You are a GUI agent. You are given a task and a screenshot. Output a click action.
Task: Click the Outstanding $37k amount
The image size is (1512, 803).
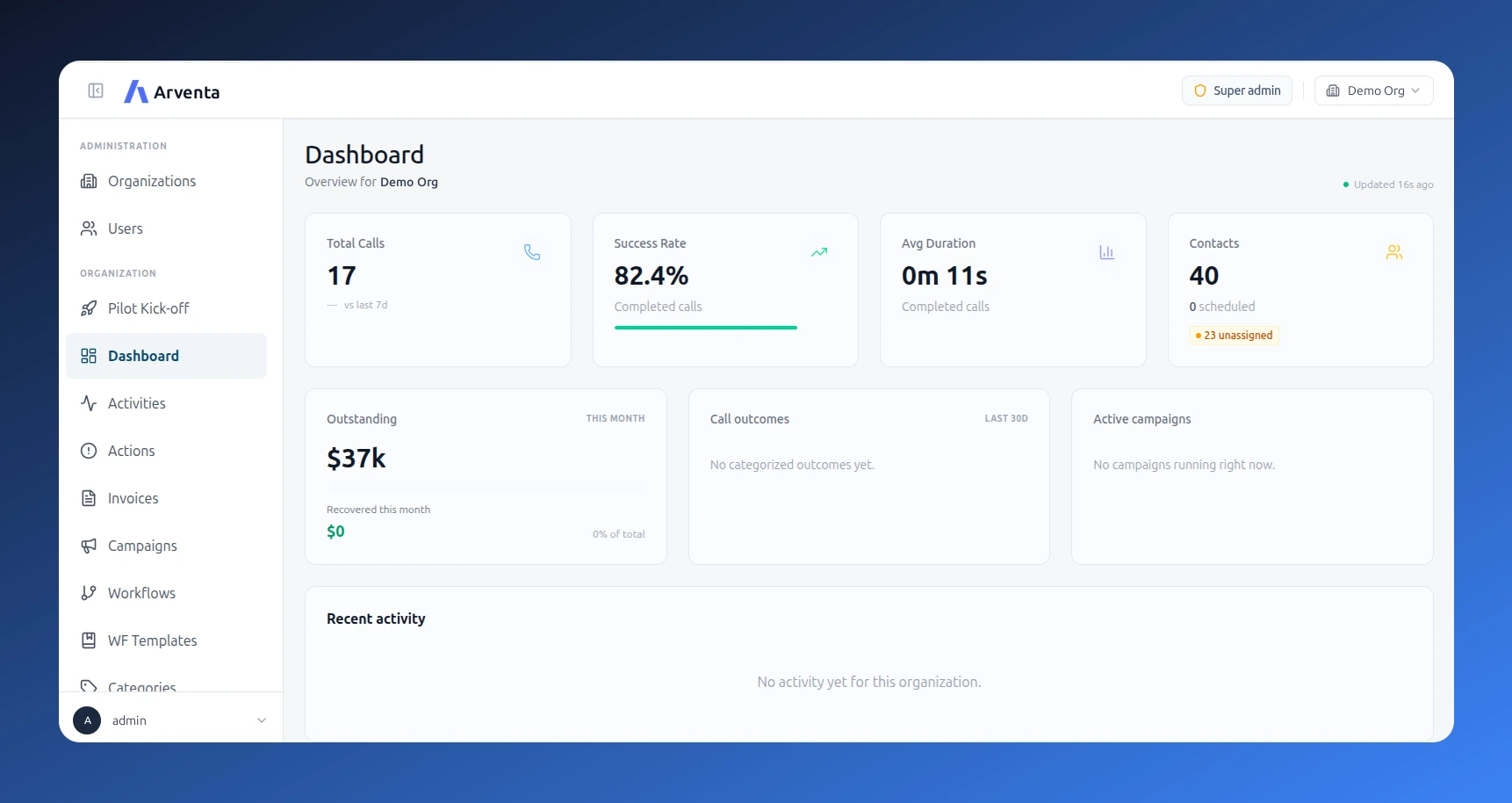pyautogui.click(x=356, y=459)
